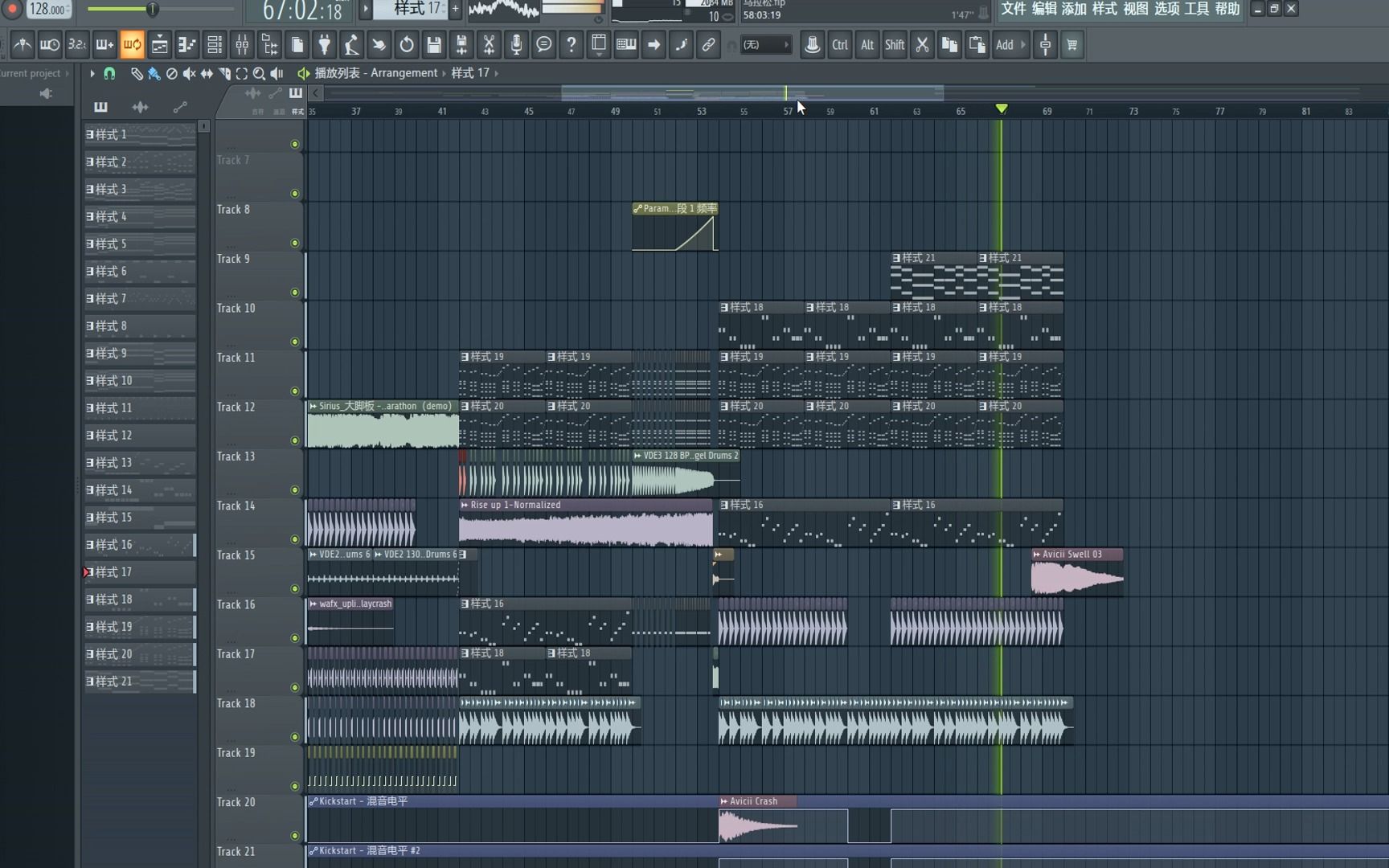
Task: Open the 编辑 menu
Action: point(1043,9)
